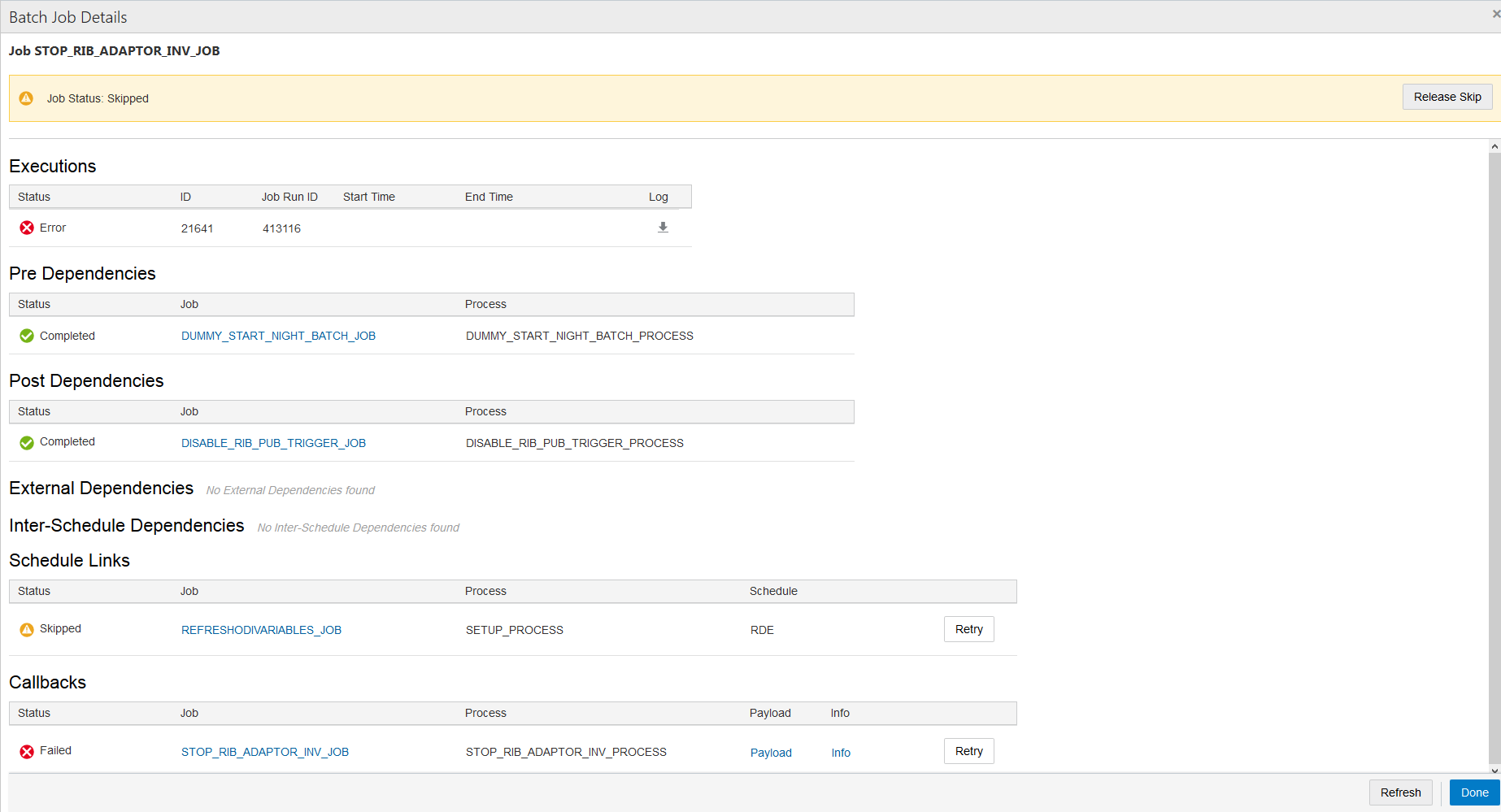This screenshot has width=1501, height=812.
Task: Click the Failed icon in Callbacks row
Action: (27, 752)
